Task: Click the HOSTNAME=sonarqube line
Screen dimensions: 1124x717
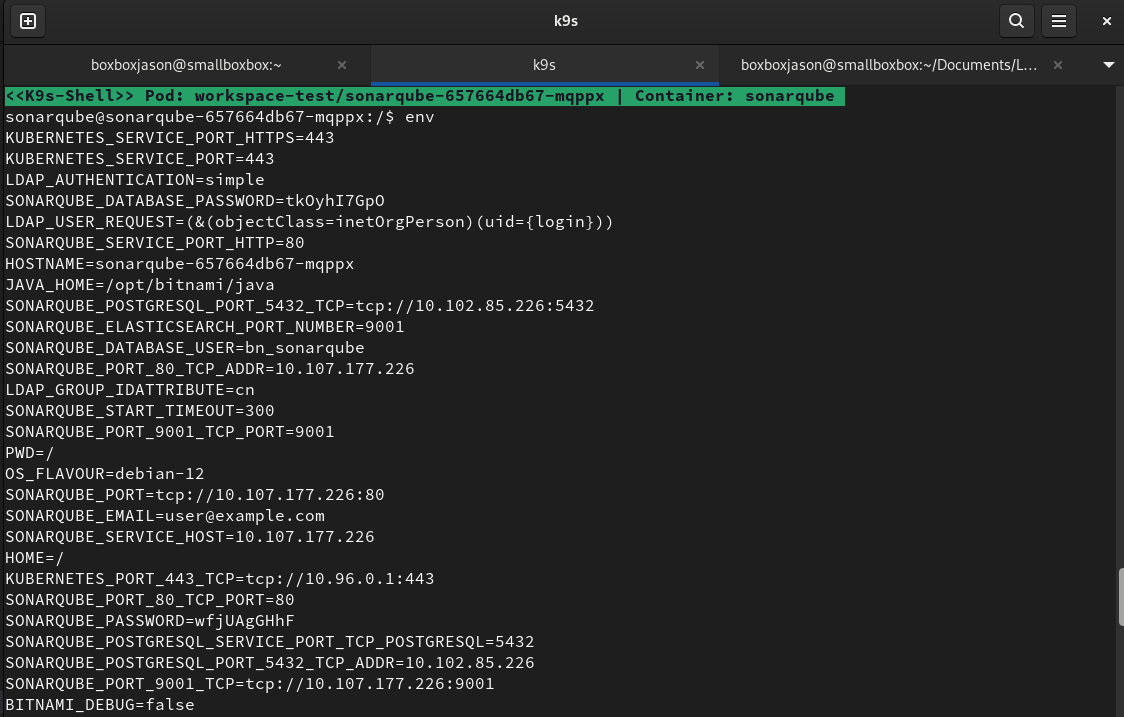Action: [180, 264]
